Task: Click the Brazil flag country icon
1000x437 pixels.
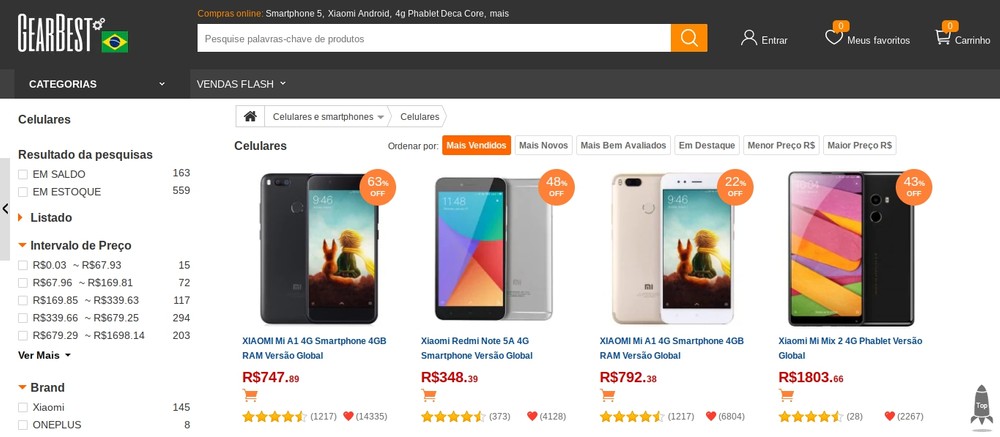Action: tap(115, 42)
